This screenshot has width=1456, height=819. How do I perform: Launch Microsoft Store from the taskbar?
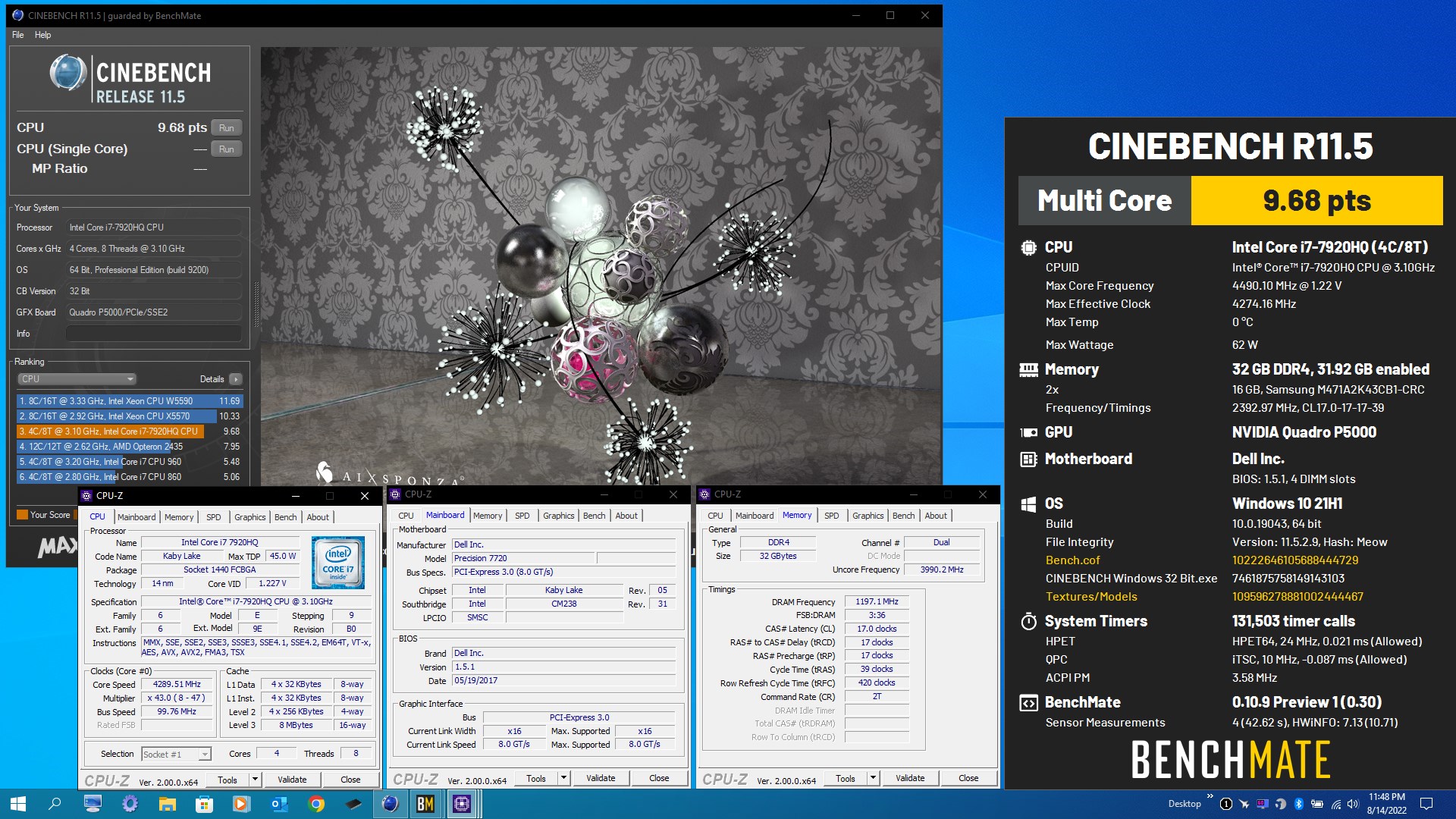pos(204,804)
